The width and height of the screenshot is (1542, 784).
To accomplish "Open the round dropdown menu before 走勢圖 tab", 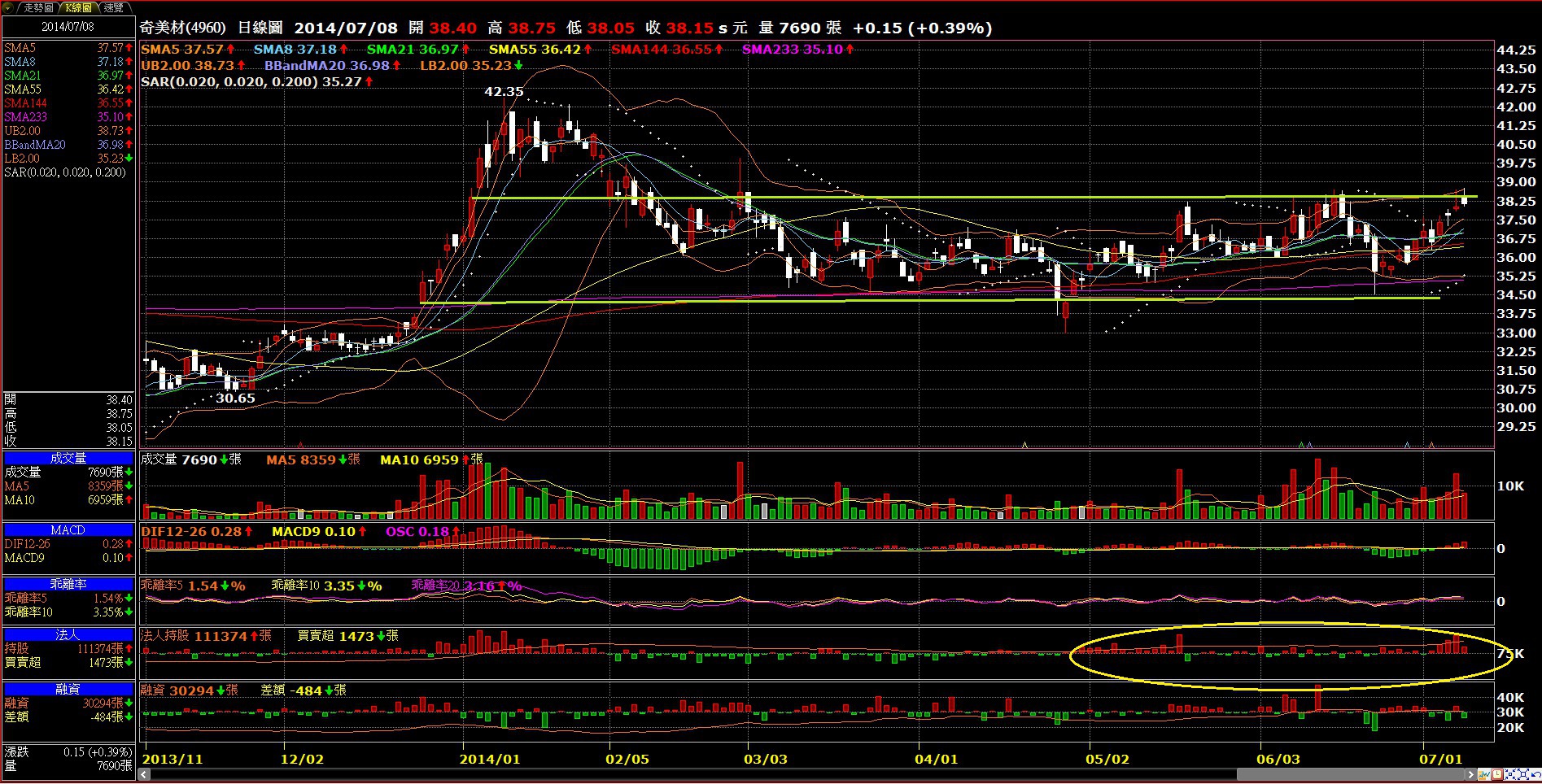I will tap(9, 7).
